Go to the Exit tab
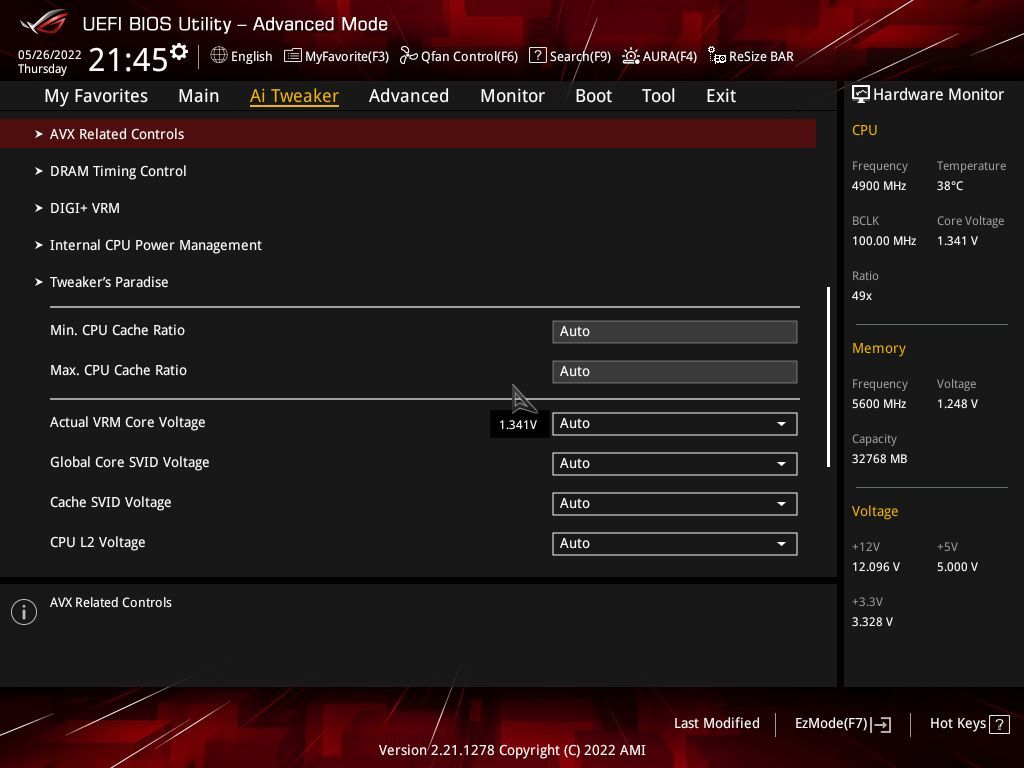The width and height of the screenshot is (1024, 768). tap(721, 96)
